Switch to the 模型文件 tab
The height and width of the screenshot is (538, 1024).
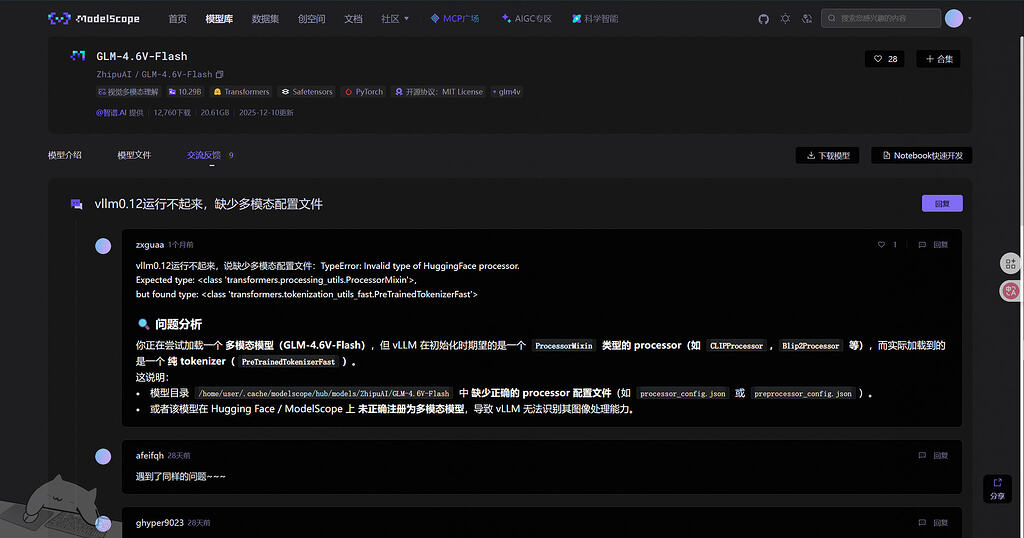pos(134,155)
